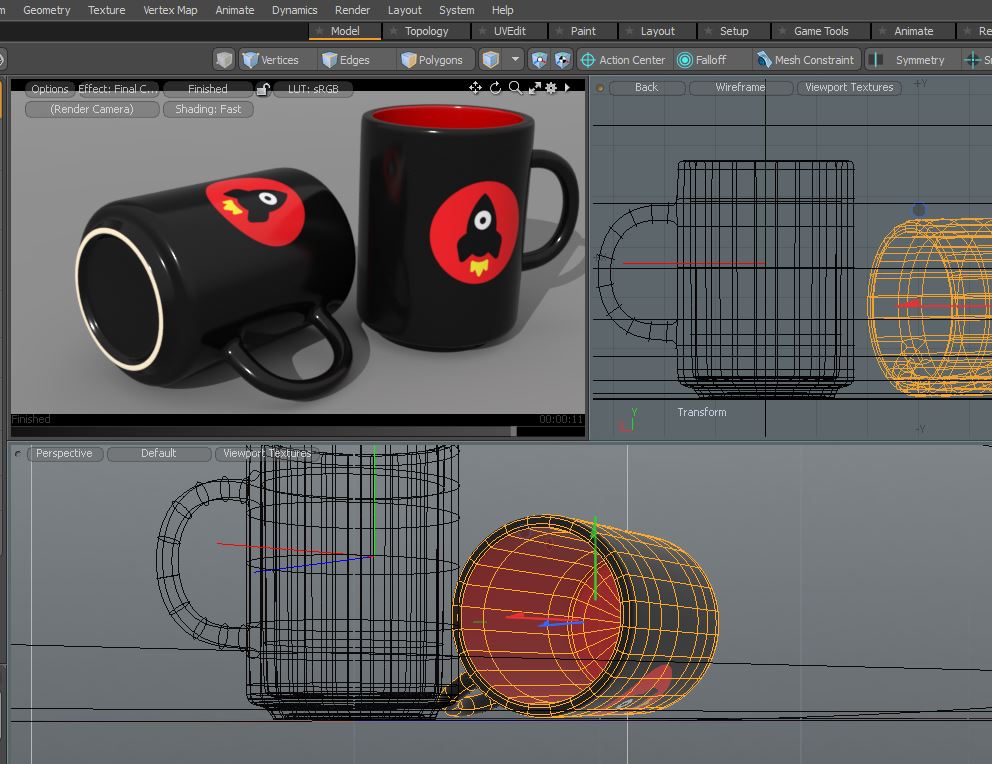The image size is (992, 764).
Task: Click the refresh render icon
Action: 496,88
